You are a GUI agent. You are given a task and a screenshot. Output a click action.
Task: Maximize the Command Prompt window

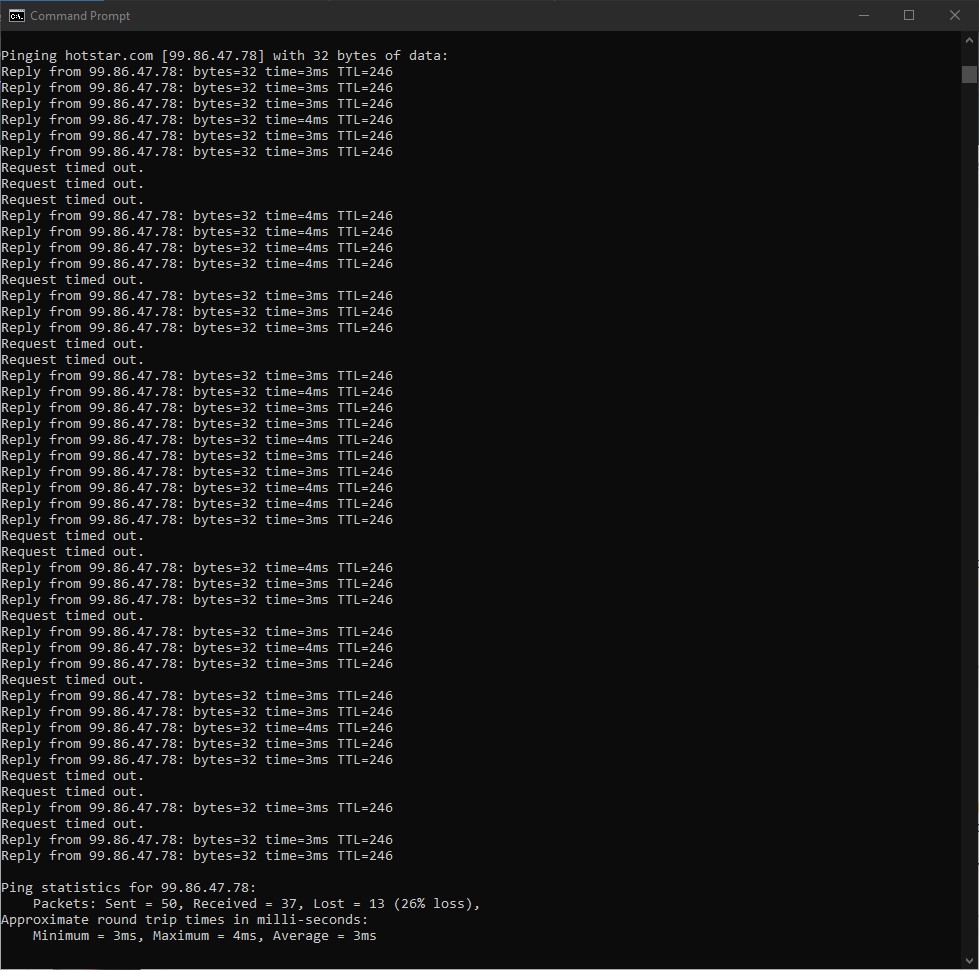[909, 15]
